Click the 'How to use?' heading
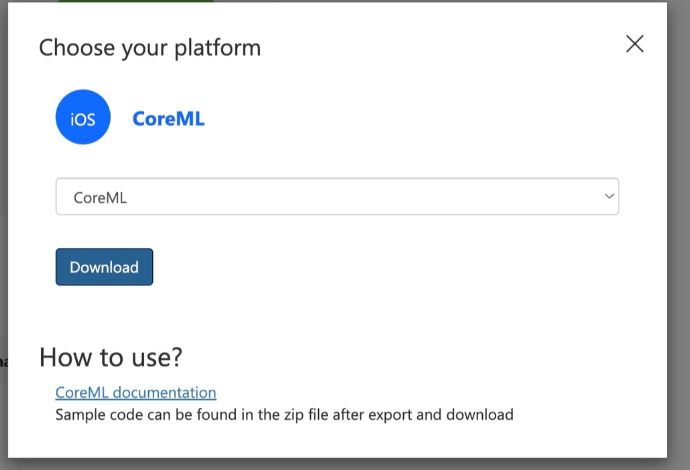Viewport: 690px width, 470px height. coord(111,357)
